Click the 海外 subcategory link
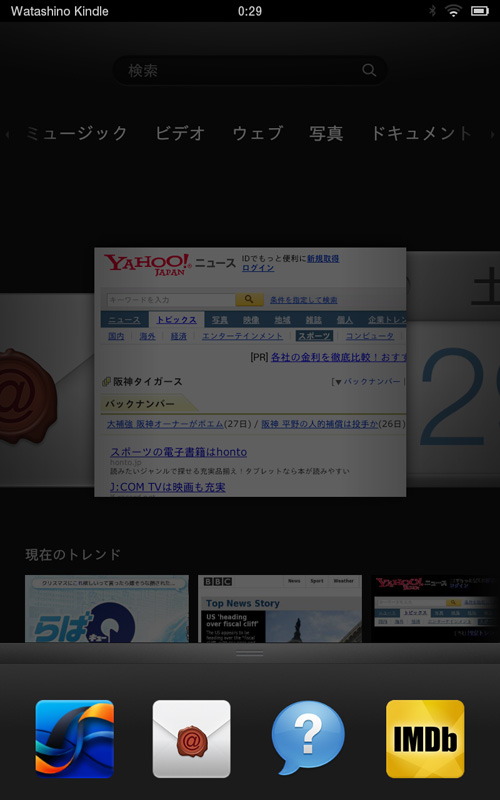Screen dimensions: 500x800 pyautogui.click(x=147, y=336)
